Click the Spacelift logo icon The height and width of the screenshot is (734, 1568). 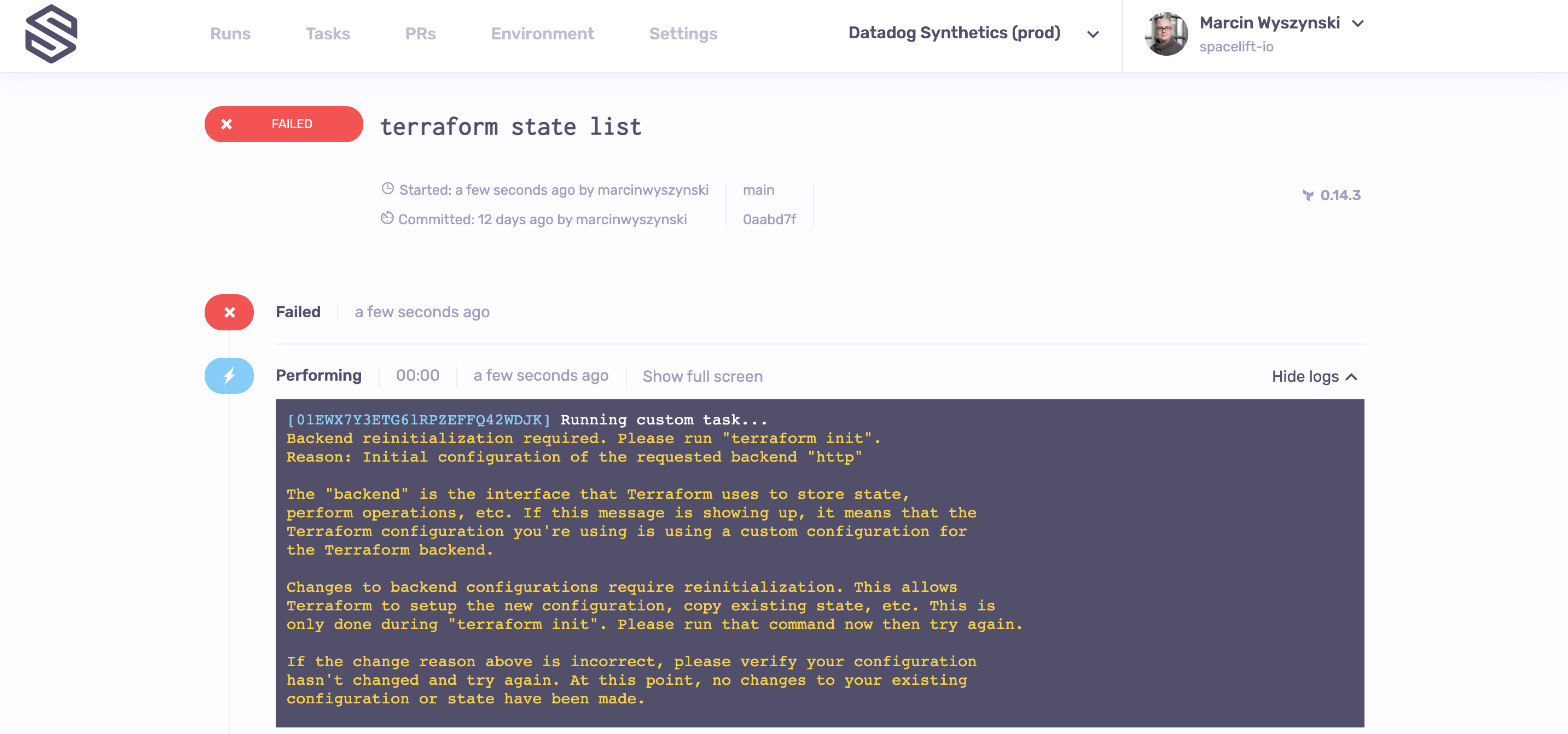(x=51, y=34)
